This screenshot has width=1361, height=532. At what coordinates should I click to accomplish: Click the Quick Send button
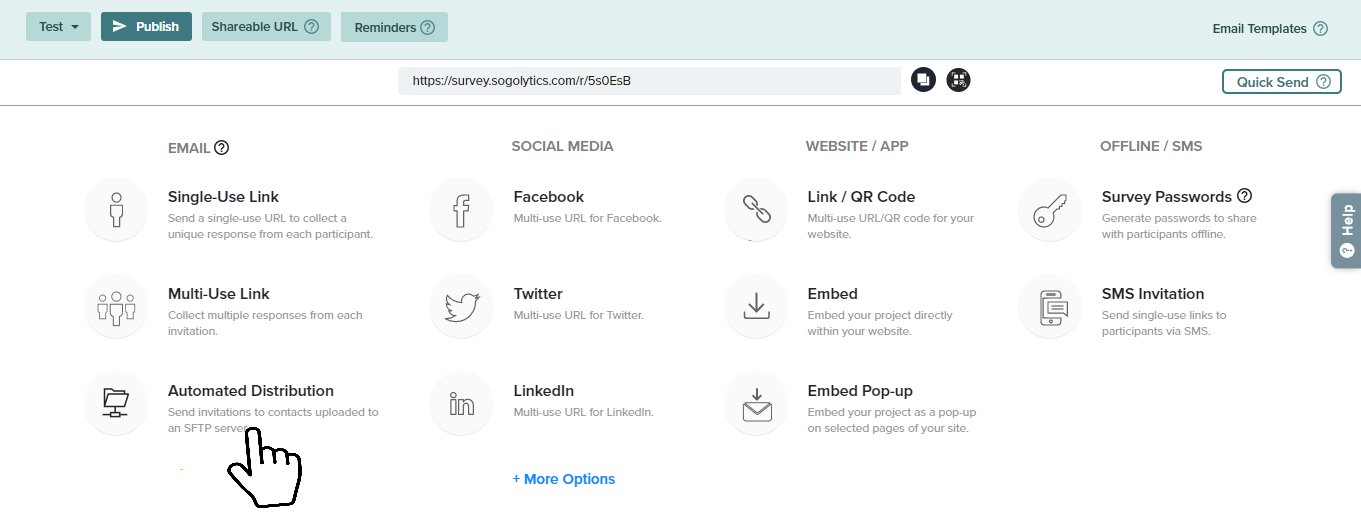click(x=1281, y=82)
